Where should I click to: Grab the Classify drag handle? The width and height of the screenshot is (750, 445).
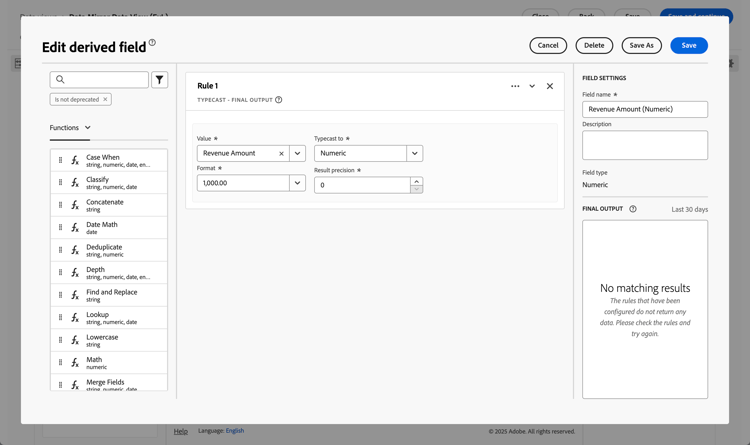point(60,183)
